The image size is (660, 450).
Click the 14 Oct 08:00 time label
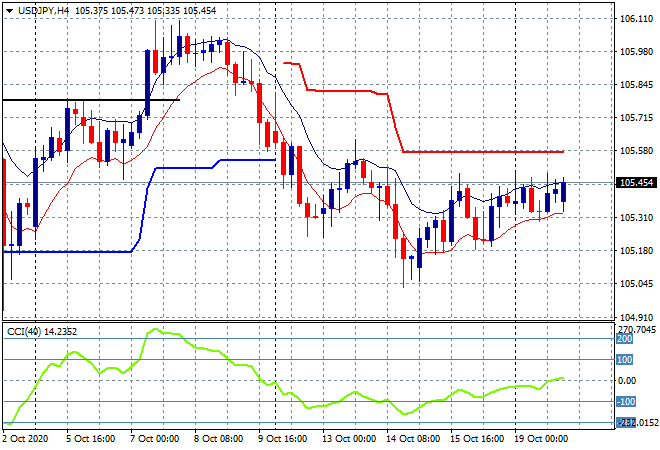413,439
